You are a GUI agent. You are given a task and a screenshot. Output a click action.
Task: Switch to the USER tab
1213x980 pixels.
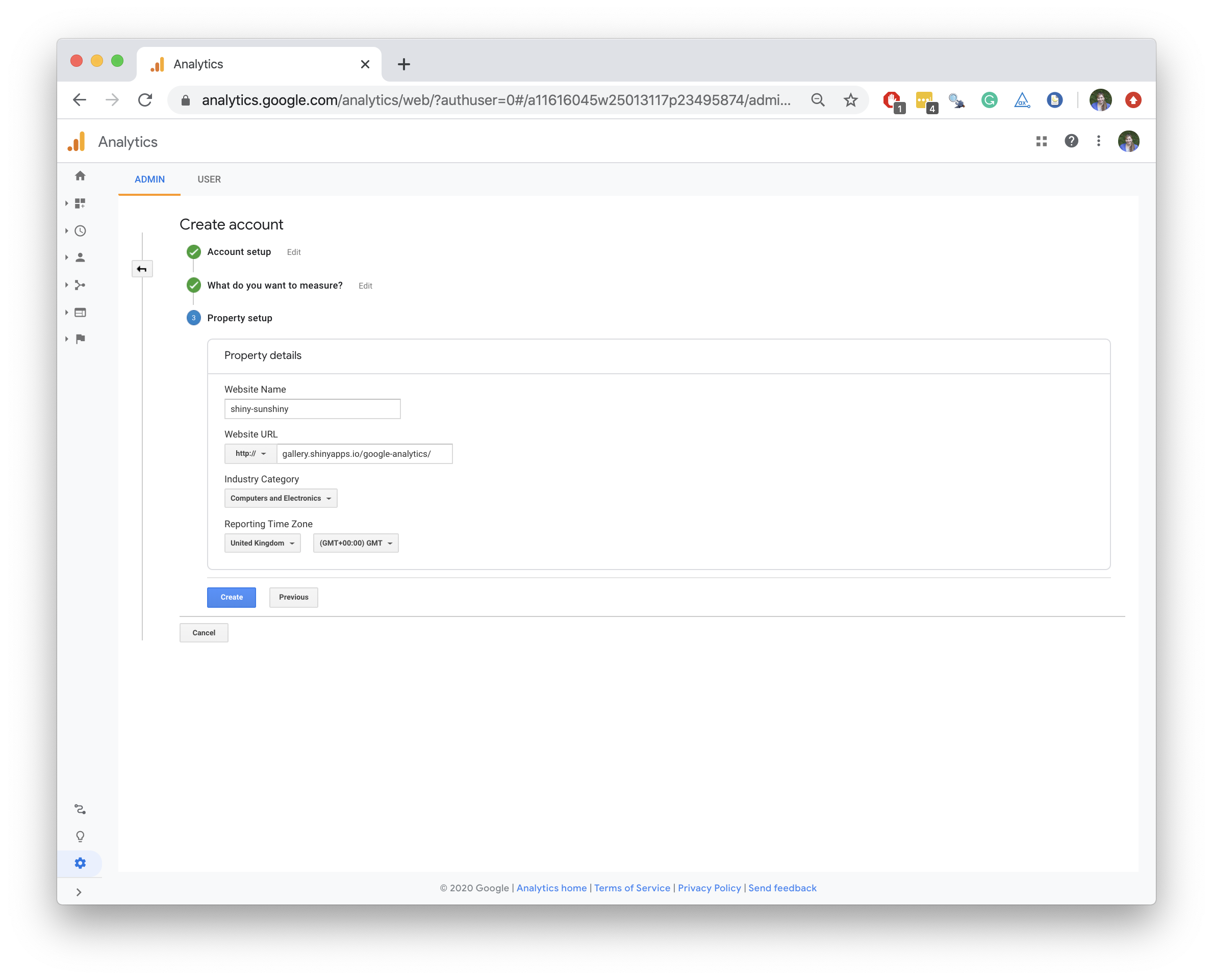coord(209,179)
